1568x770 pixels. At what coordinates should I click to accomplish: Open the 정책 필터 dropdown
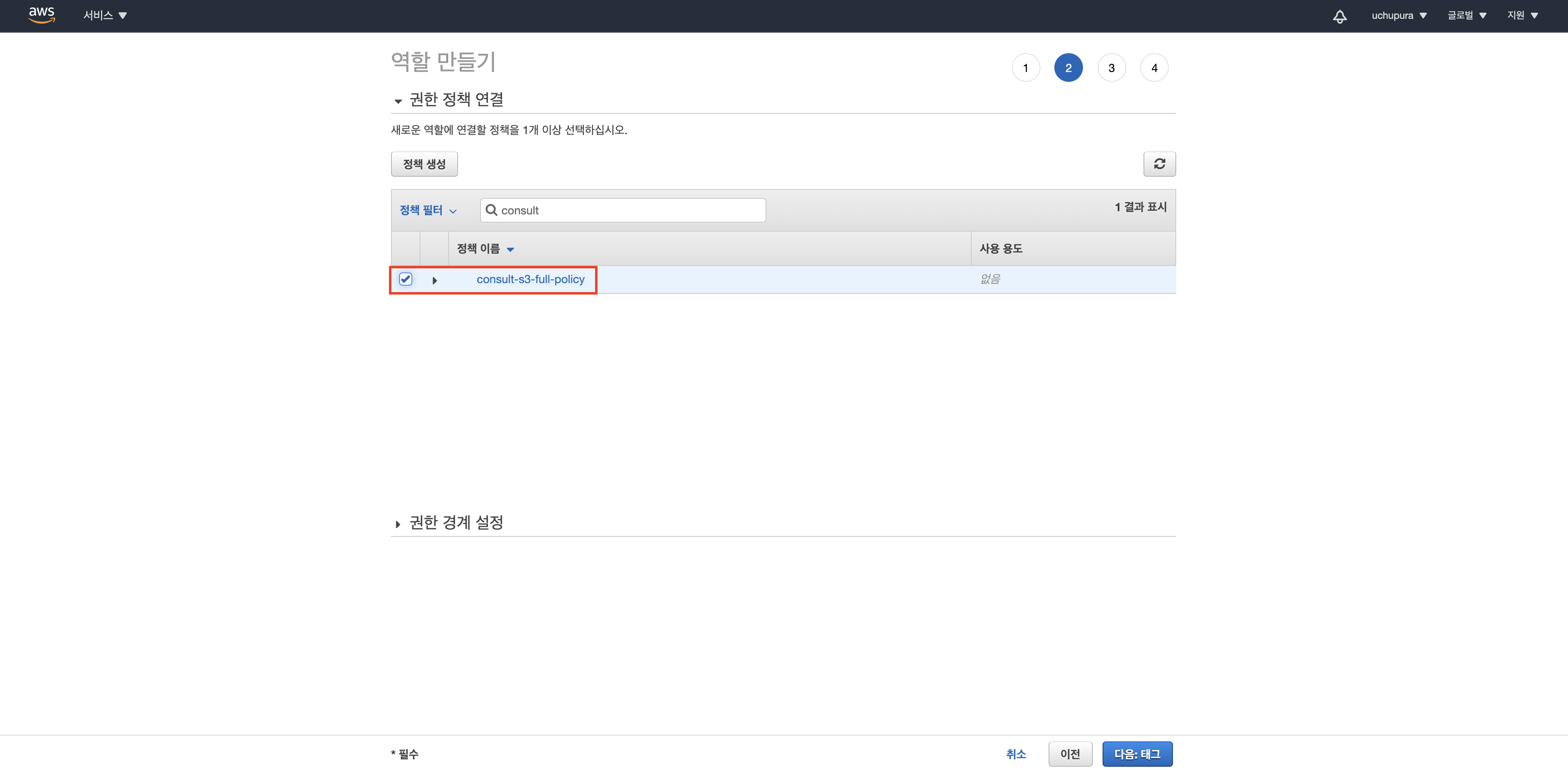pyautogui.click(x=427, y=210)
